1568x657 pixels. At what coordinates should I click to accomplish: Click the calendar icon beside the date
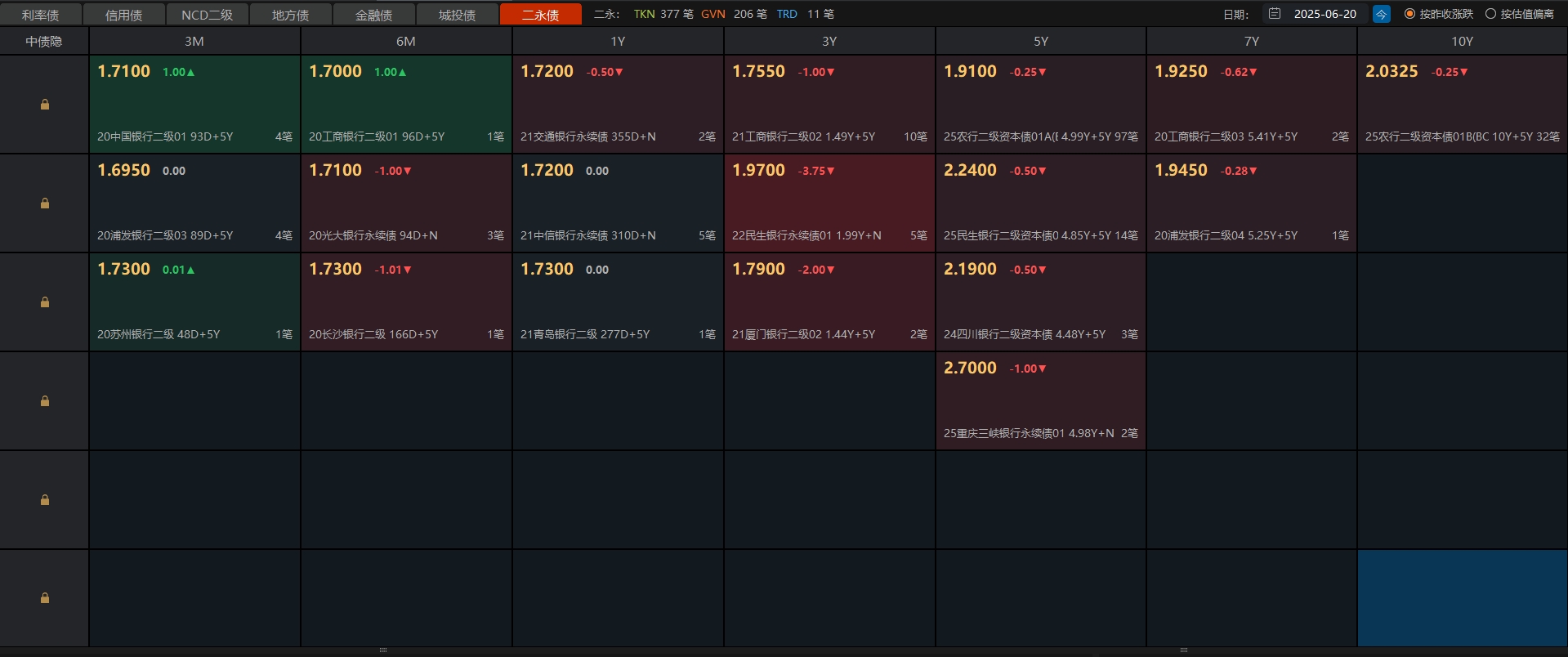pyautogui.click(x=1275, y=14)
